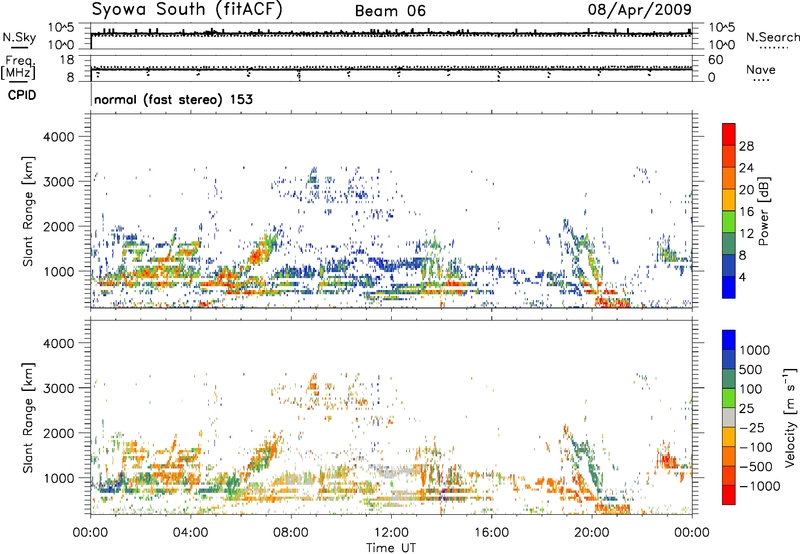Pick the bright blue top velocity colorbar segment
The width and height of the screenshot is (800, 554).
pos(729,340)
